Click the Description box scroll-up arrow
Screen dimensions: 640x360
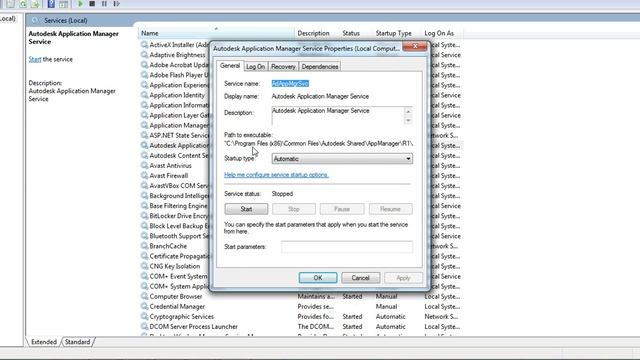coord(408,111)
